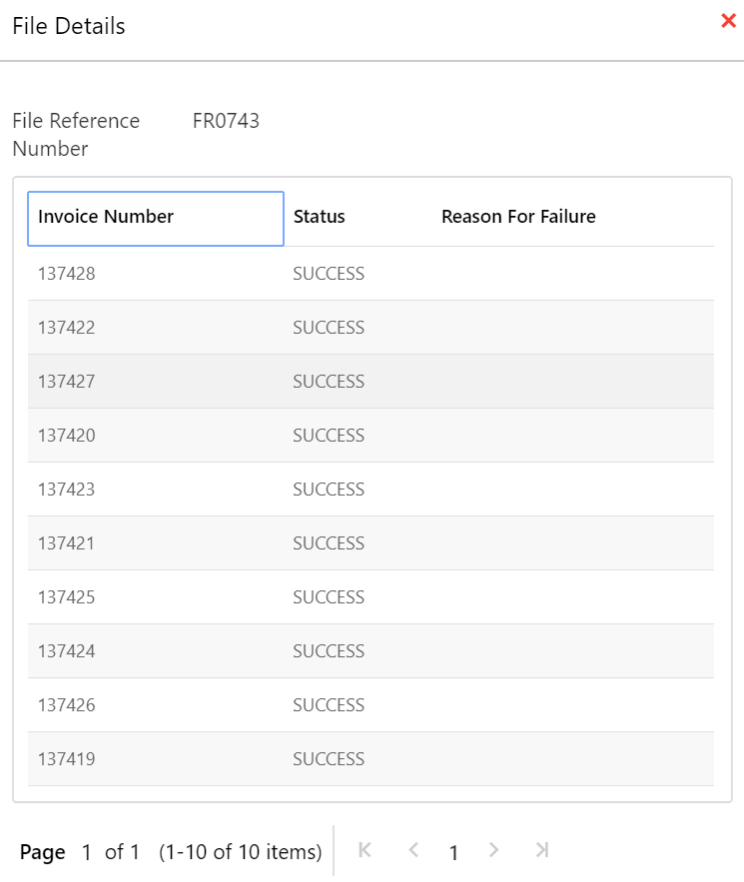Select invoice 137426 row

click(x=67, y=705)
